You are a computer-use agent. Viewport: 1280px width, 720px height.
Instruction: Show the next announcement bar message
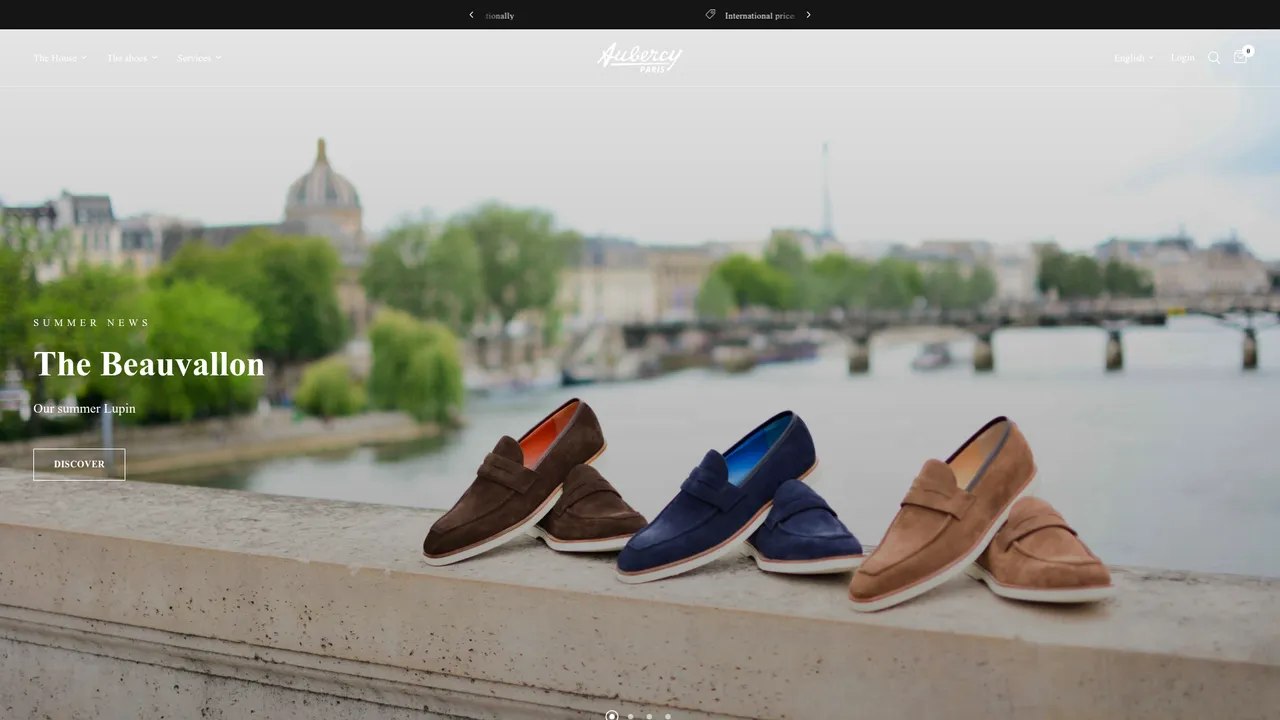tap(808, 15)
